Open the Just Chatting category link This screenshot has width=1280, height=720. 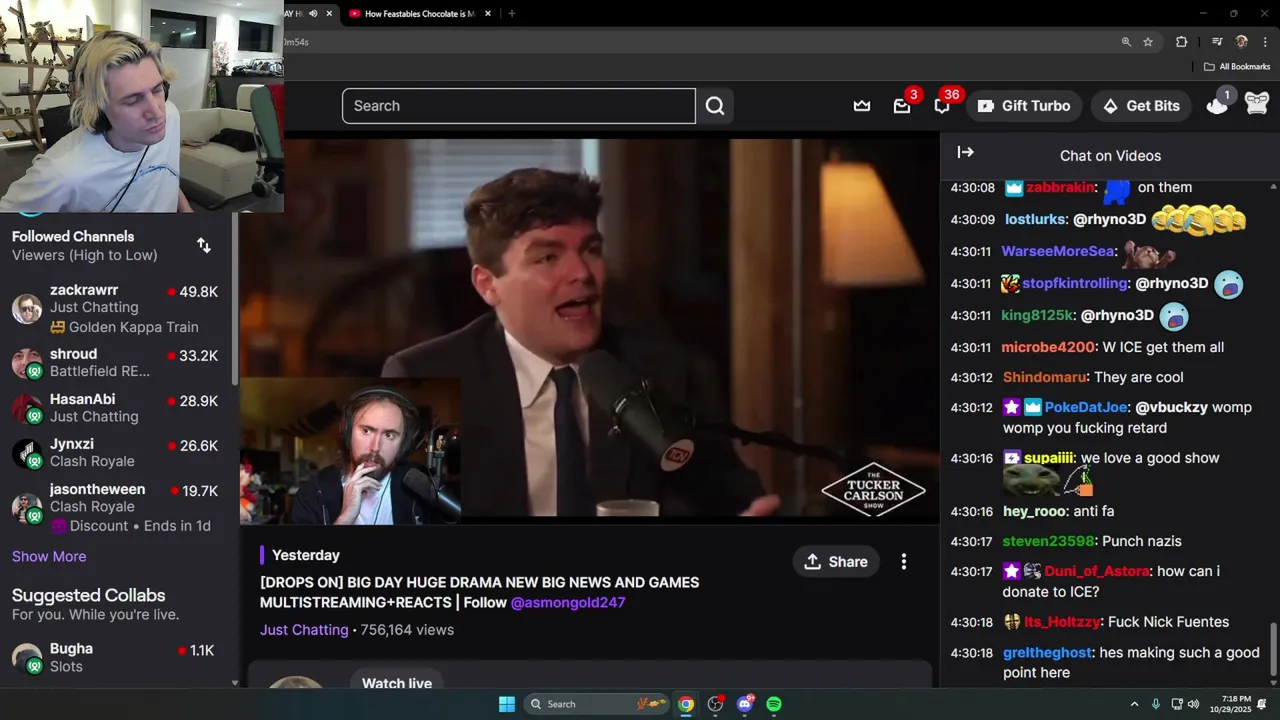[304, 630]
